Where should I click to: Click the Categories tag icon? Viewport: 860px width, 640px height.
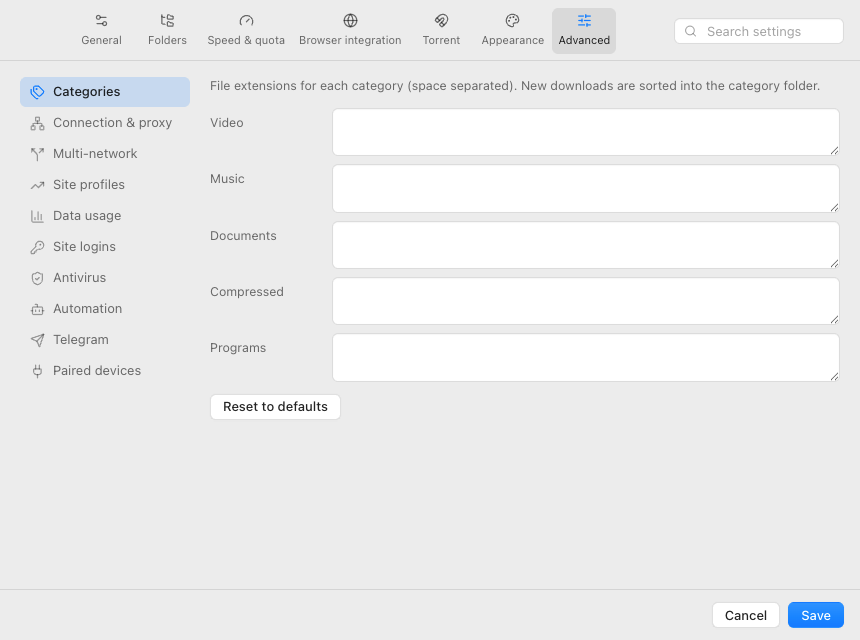[x=37, y=92]
